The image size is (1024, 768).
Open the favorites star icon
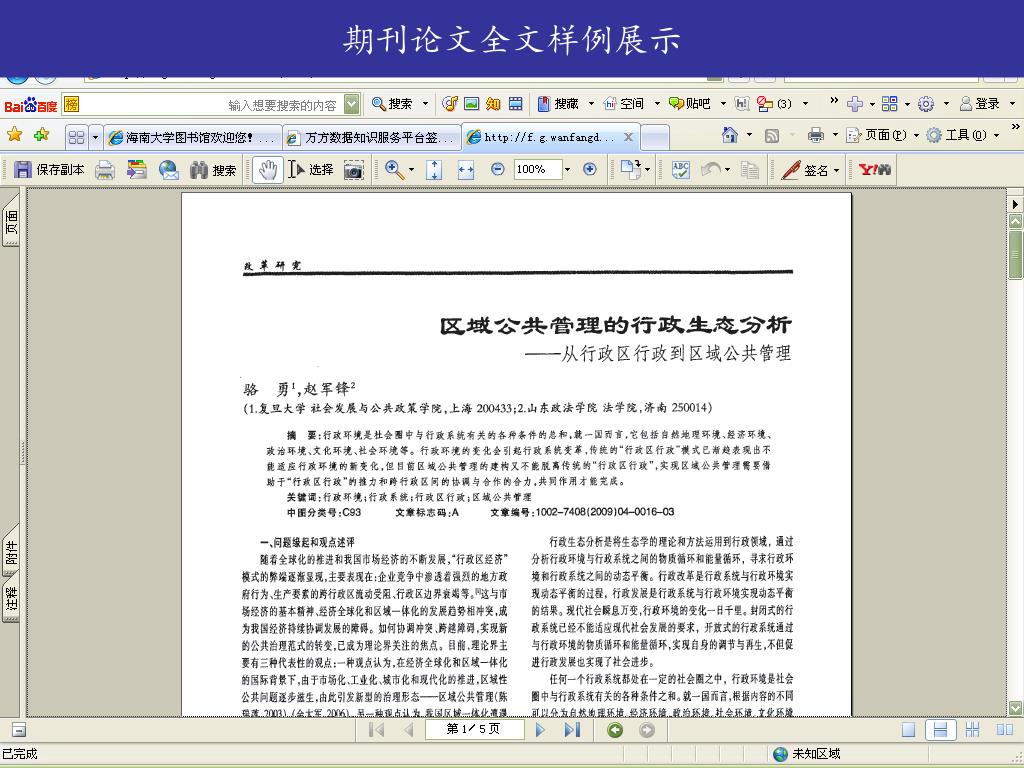click(x=14, y=135)
